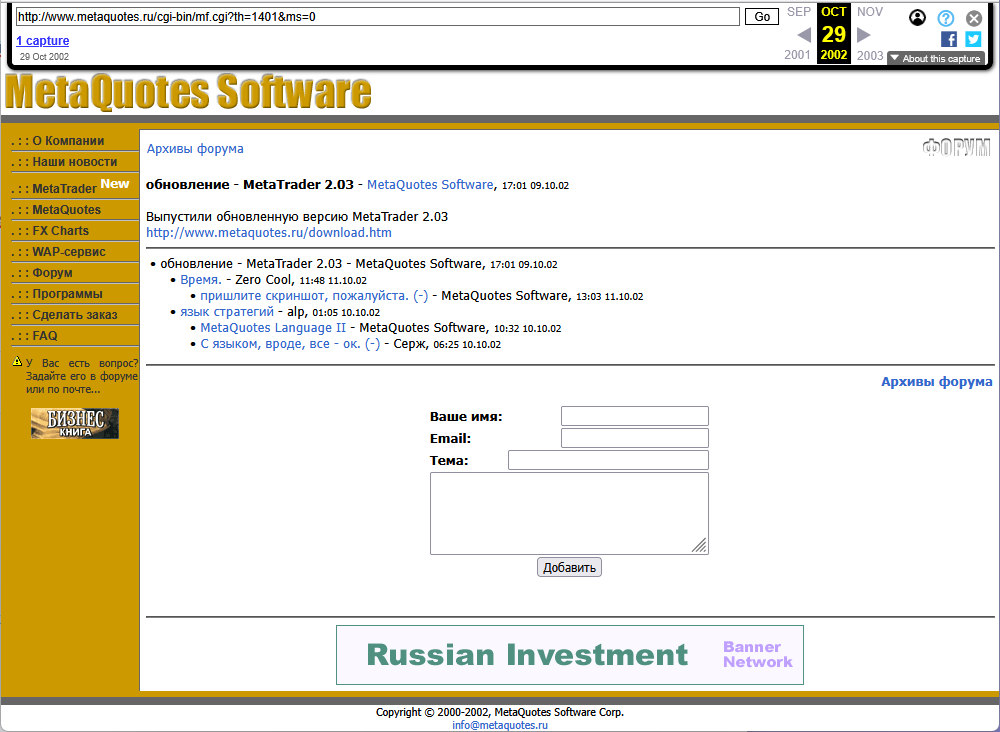Open FX Charts menu item
Viewport: 1000px width, 732px height.
tap(61, 231)
